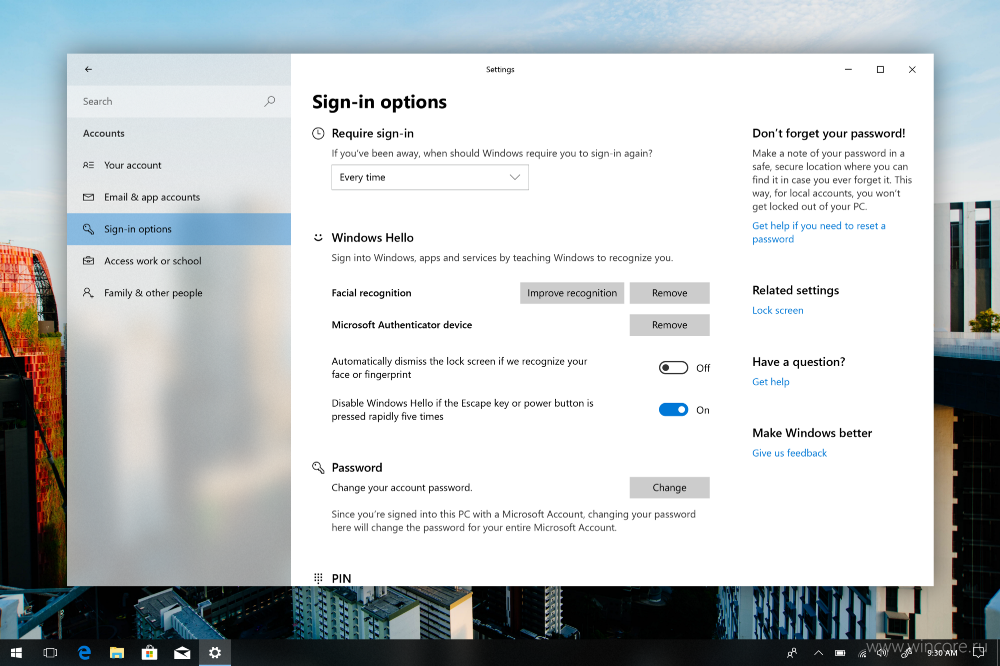Open Microsoft Store from the taskbar
The image size is (1000, 666).
149,653
